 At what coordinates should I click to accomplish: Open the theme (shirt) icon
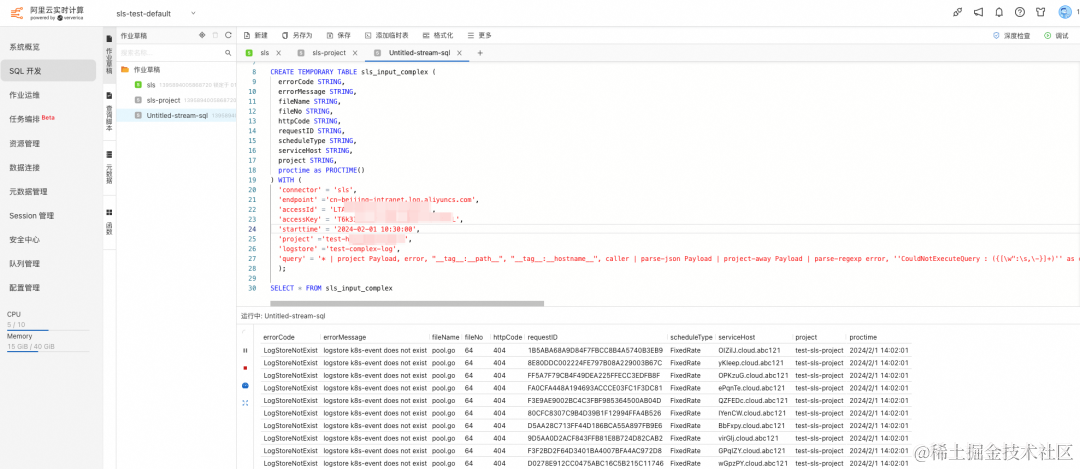click(x=1041, y=12)
